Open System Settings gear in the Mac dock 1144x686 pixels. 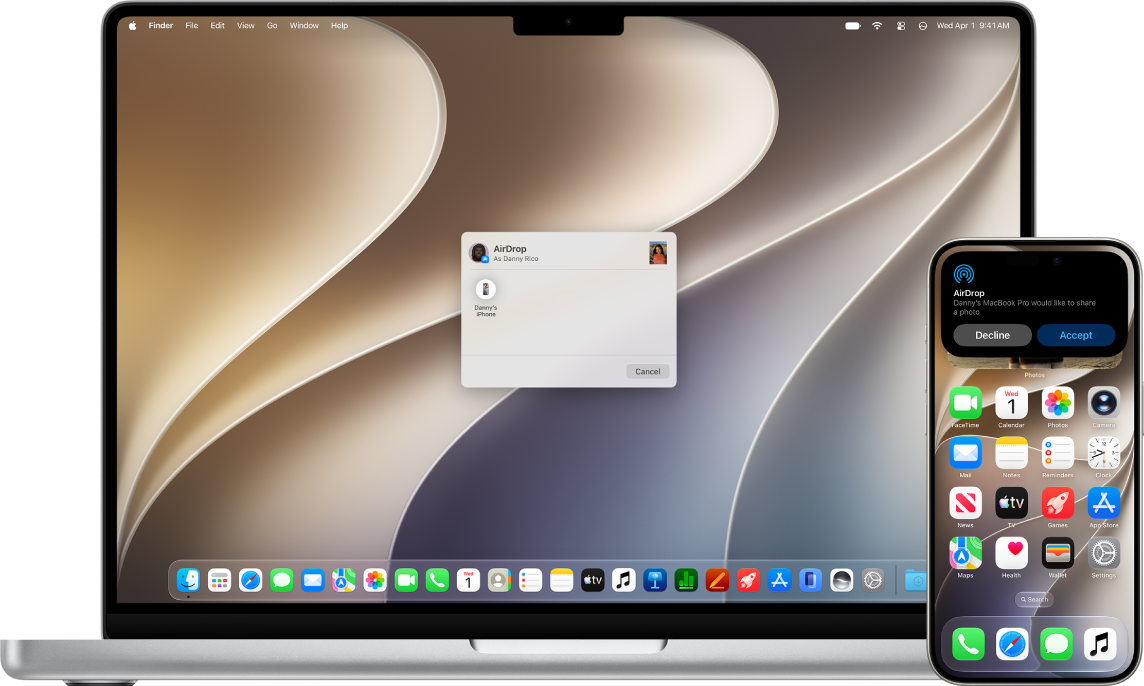(x=873, y=580)
